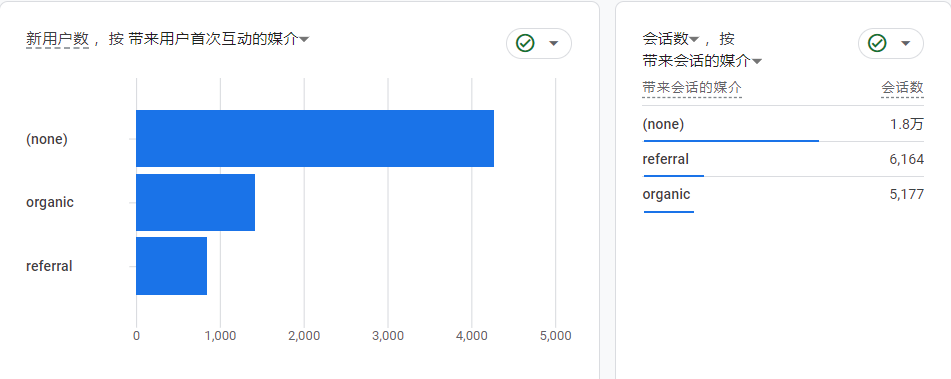Open the (none) row in sessions table

[783, 125]
